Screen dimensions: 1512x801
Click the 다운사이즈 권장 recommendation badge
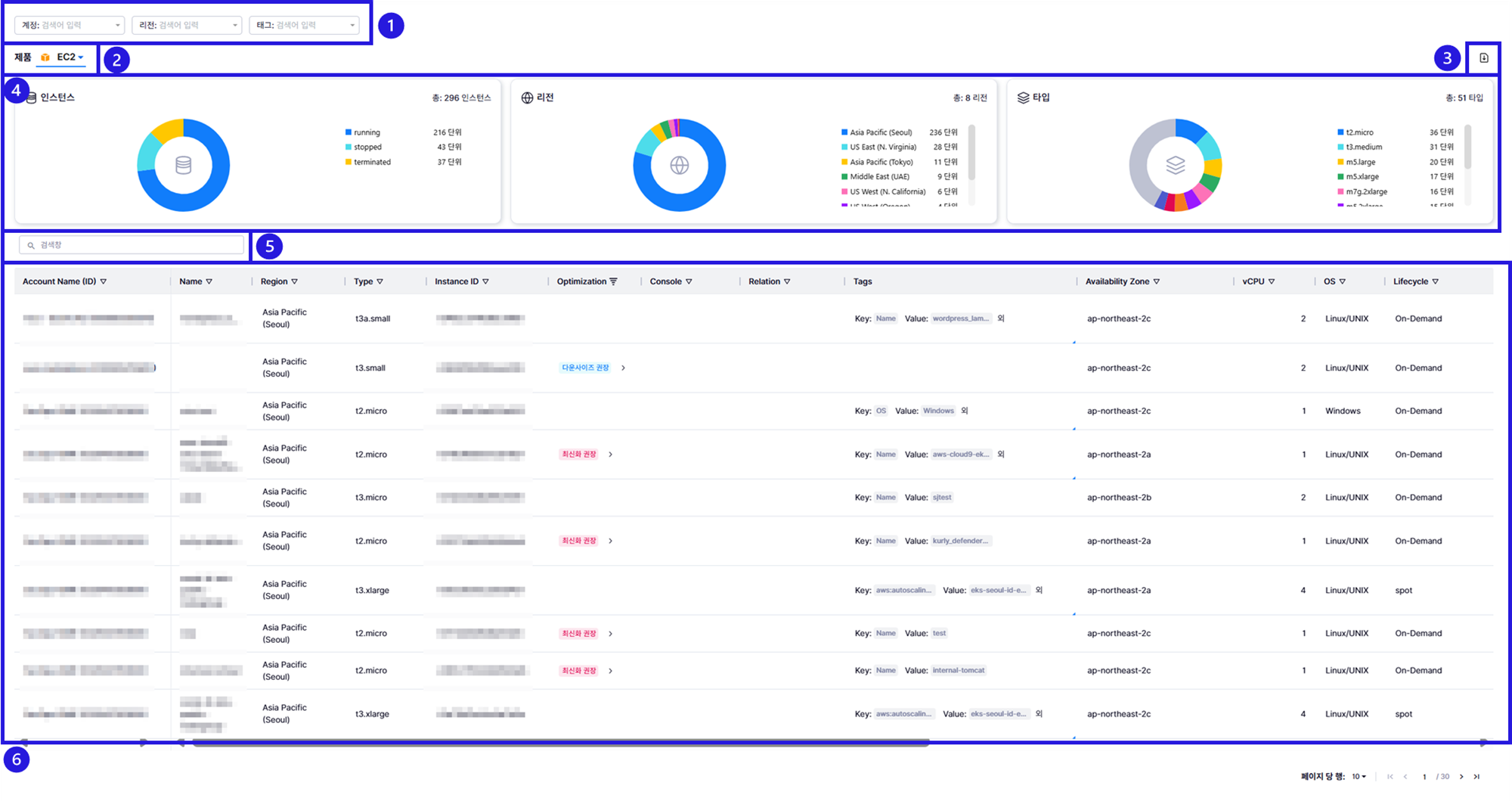pos(585,368)
